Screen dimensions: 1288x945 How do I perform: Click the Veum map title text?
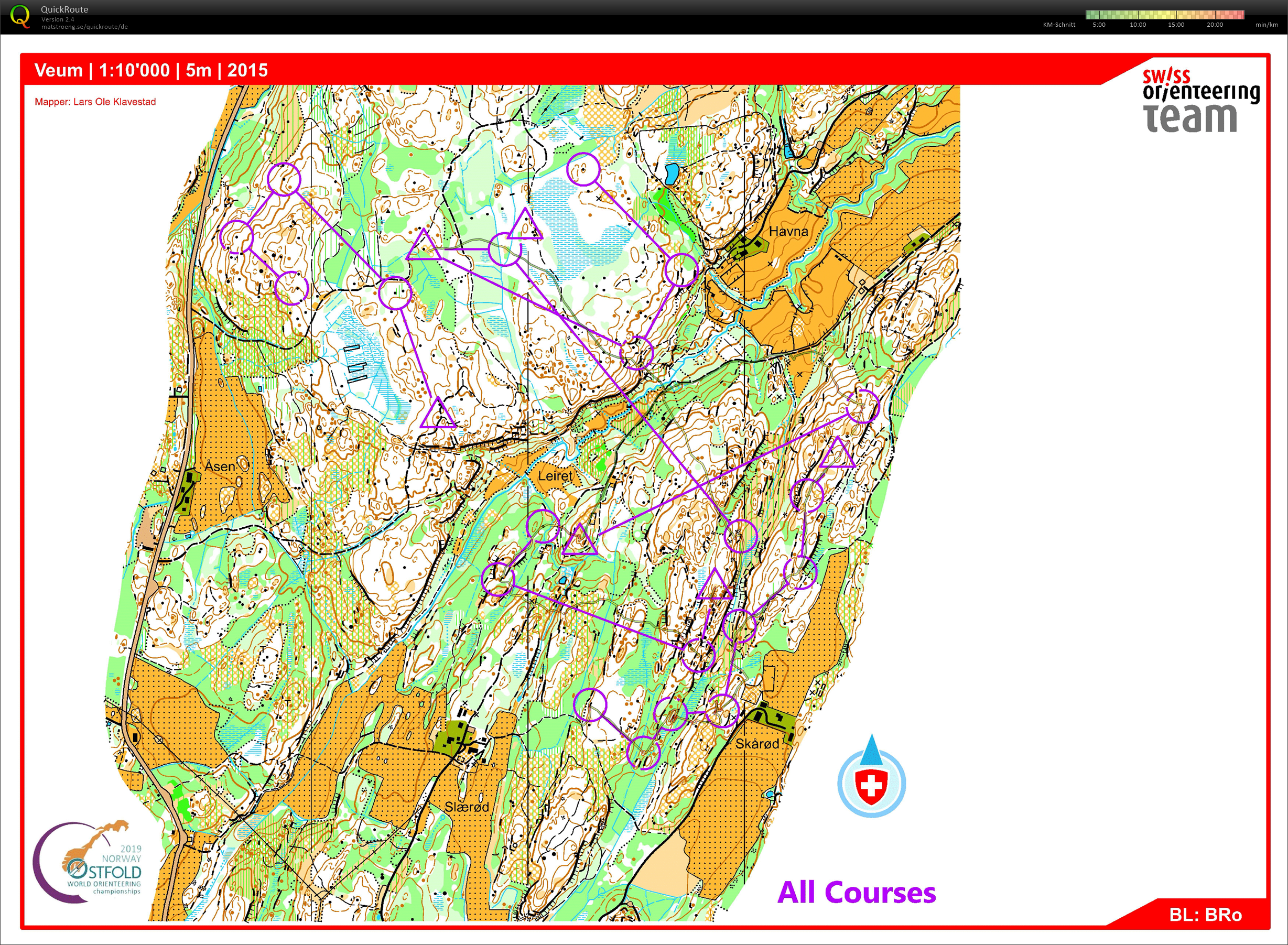click(151, 70)
